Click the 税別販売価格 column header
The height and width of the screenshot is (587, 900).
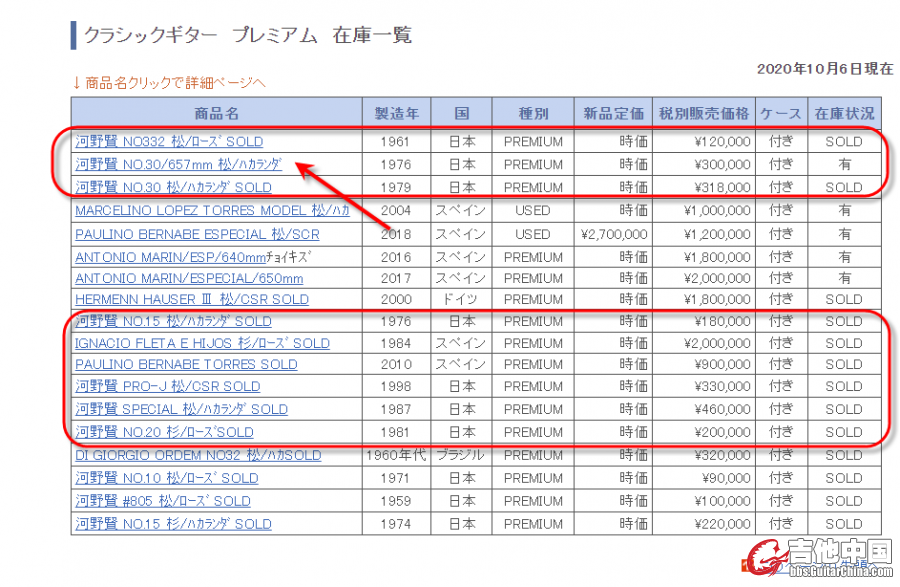(704, 113)
